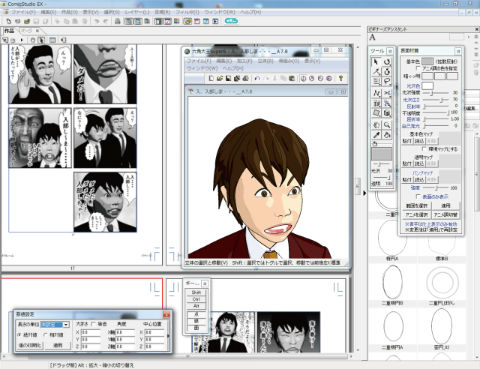Select the 相対値 option in coordinate dialog

[46, 335]
